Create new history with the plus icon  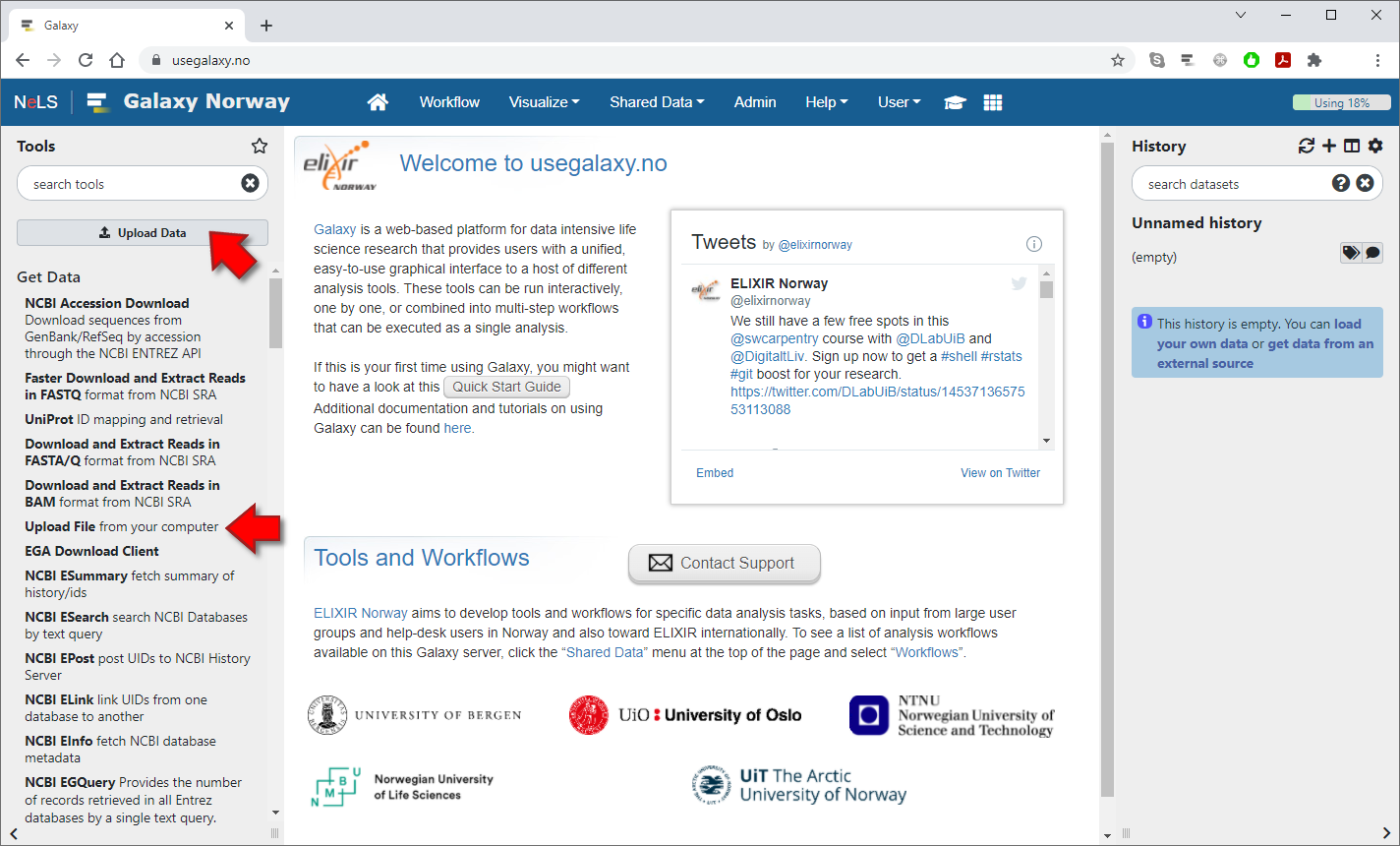click(1329, 146)
